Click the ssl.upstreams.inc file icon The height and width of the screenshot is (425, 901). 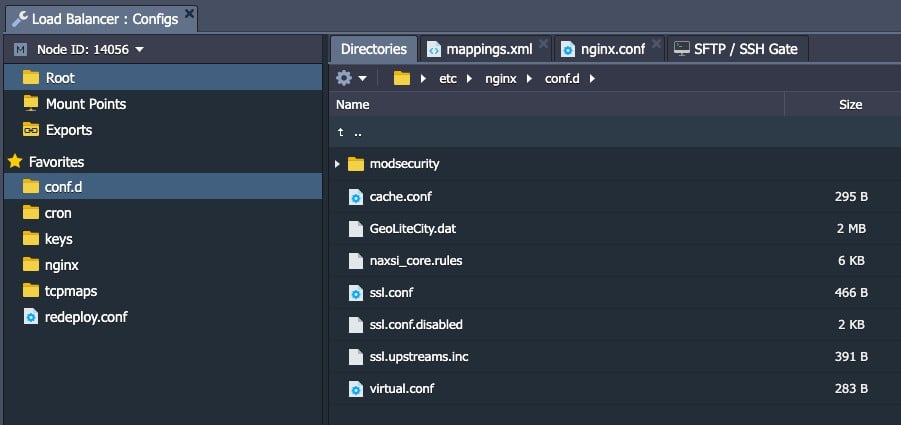(x=356, y=357)
